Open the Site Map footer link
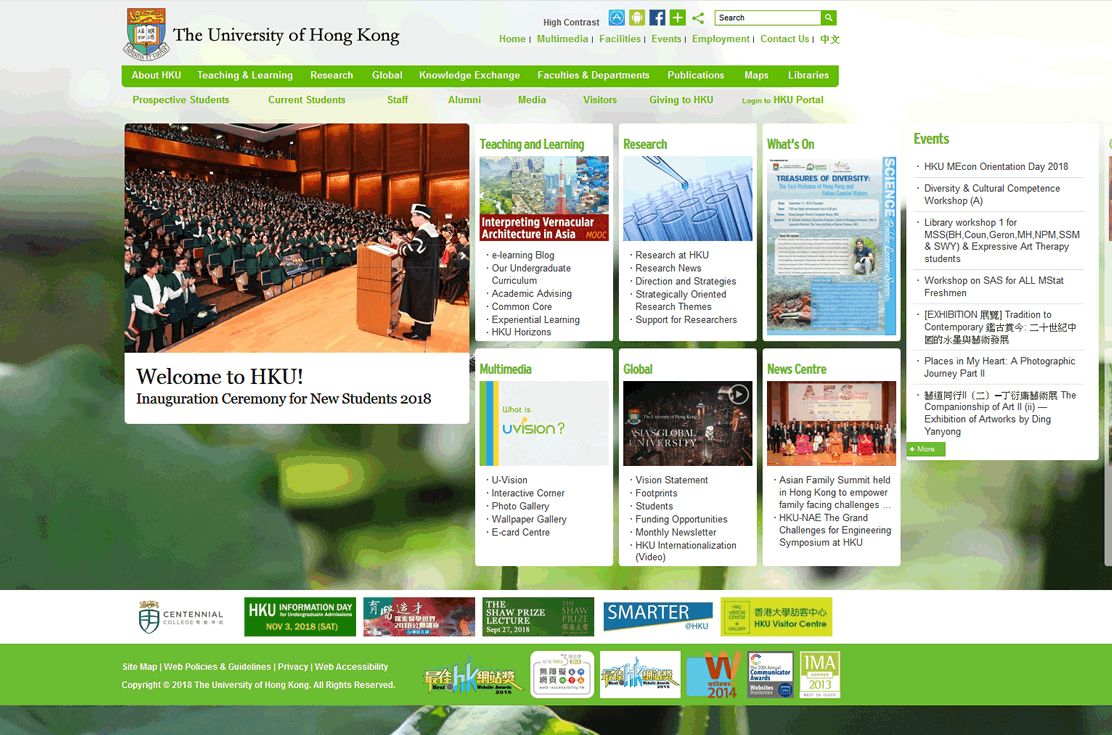Image resolution: width=1112 pixels, height=735 pixels. [x=140, y=667]
